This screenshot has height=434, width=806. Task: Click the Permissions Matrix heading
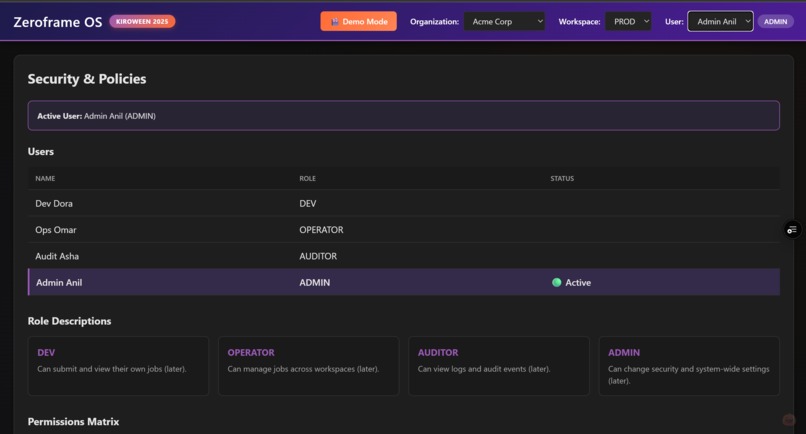[74, 421]
